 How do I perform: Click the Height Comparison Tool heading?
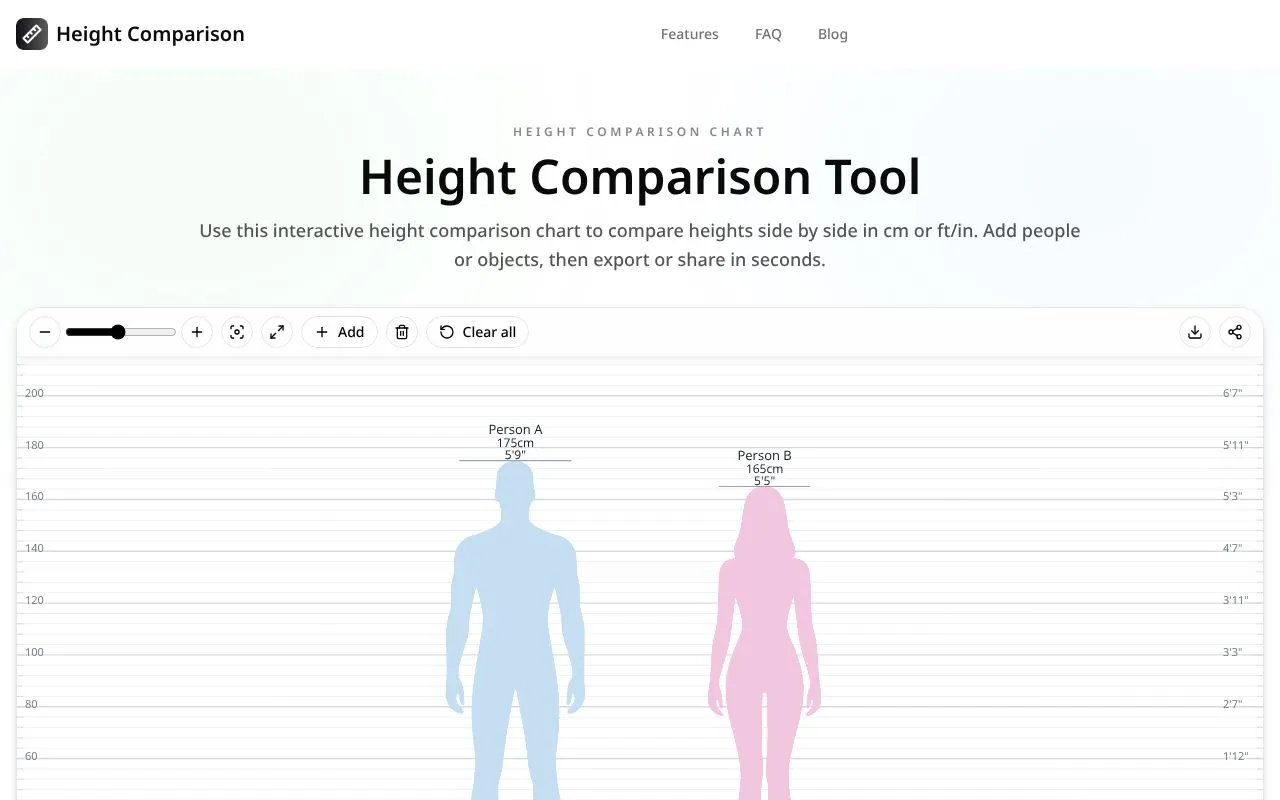pos(640,177)
